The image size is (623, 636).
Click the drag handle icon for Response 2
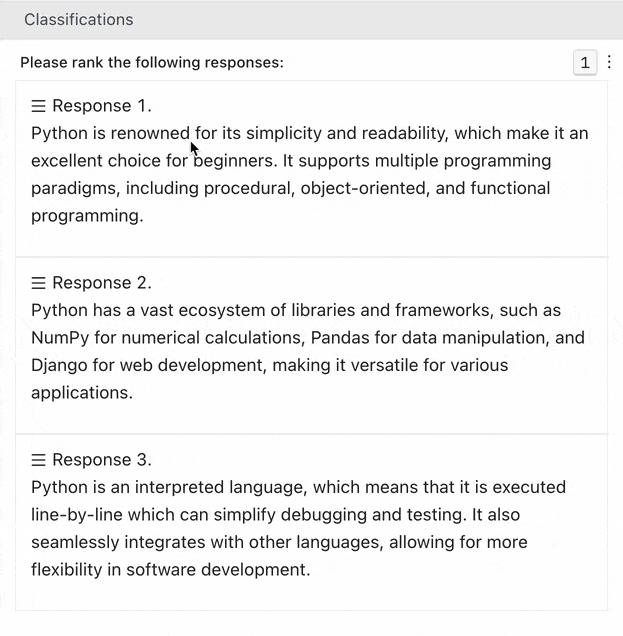[38, 283]
